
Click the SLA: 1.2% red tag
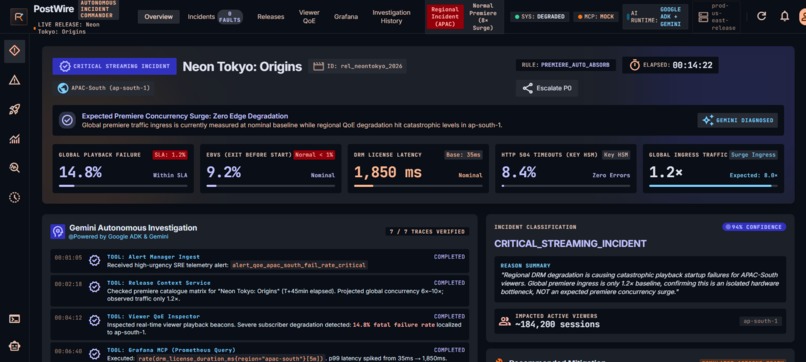(170, 155)
